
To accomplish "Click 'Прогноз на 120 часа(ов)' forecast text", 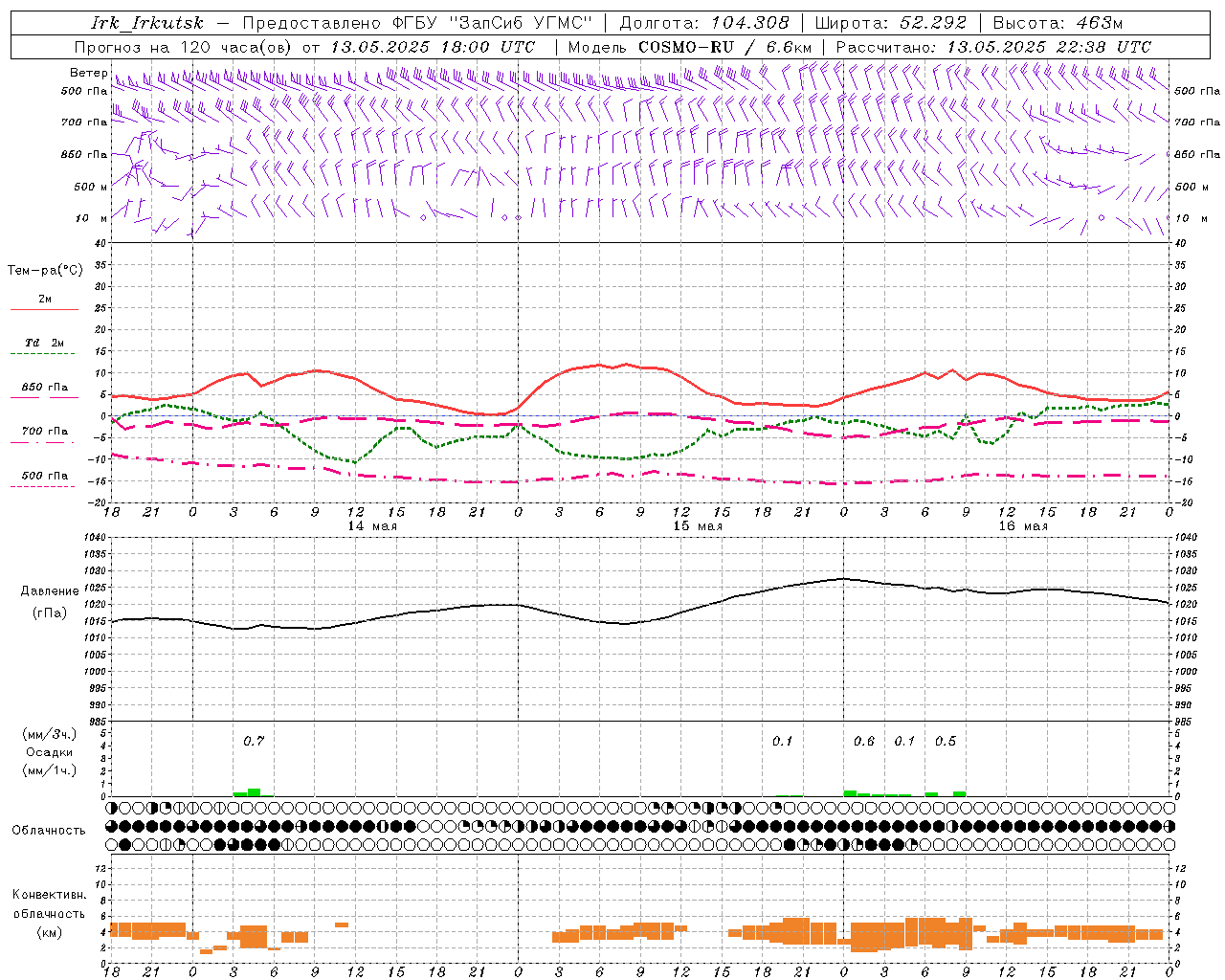I will (x=185, y=47).
